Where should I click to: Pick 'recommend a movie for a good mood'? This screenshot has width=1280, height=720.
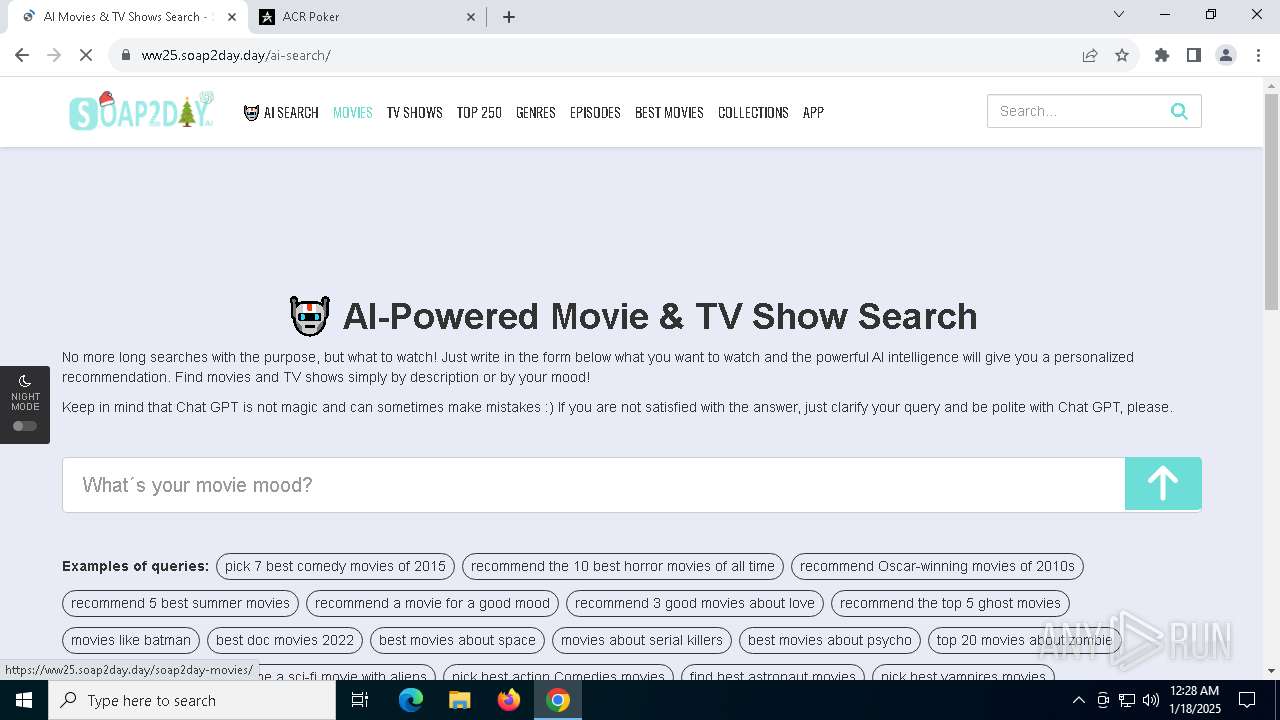432,603
